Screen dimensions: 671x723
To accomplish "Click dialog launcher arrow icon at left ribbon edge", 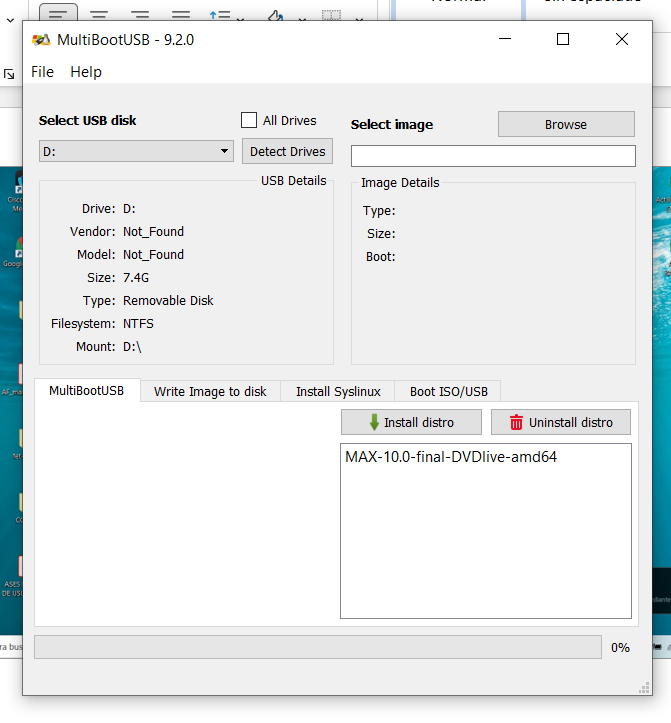I will [9, 74].
